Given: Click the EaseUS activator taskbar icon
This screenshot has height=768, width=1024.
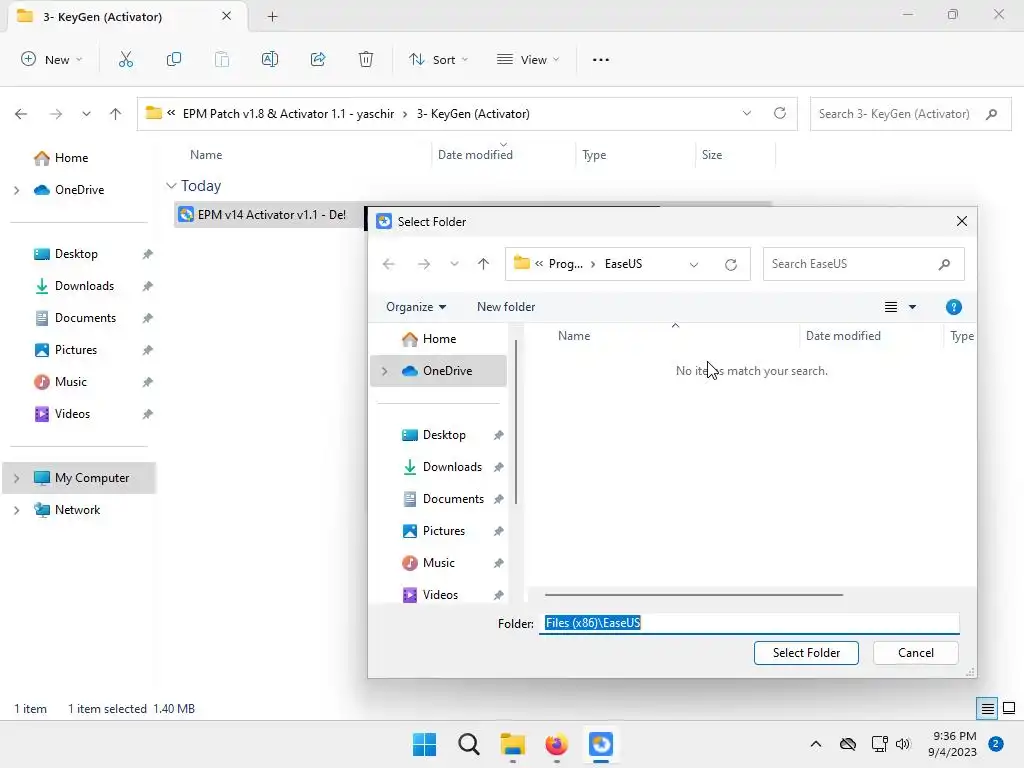Looking at the screenshot, I should point(601,744).
